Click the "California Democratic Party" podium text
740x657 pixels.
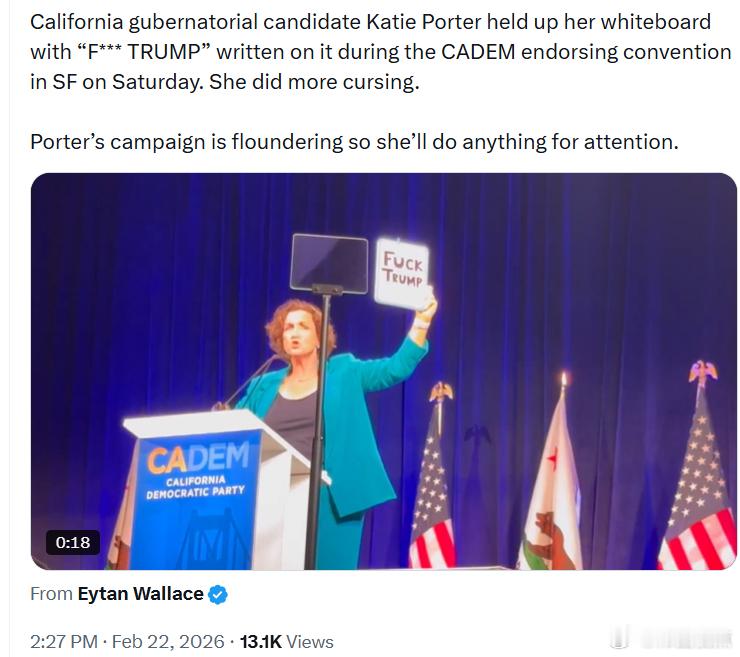(x=195, y=489)
